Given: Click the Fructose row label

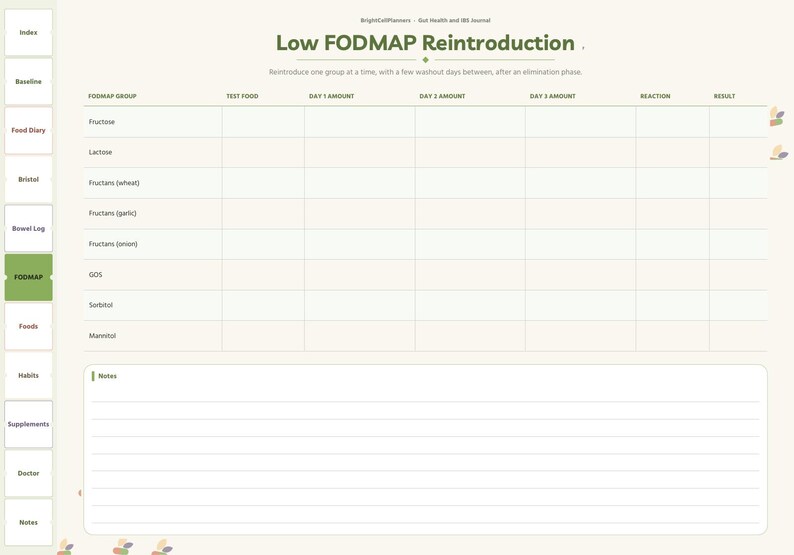Looking at the screenshot, I should [x=102, y=122].
